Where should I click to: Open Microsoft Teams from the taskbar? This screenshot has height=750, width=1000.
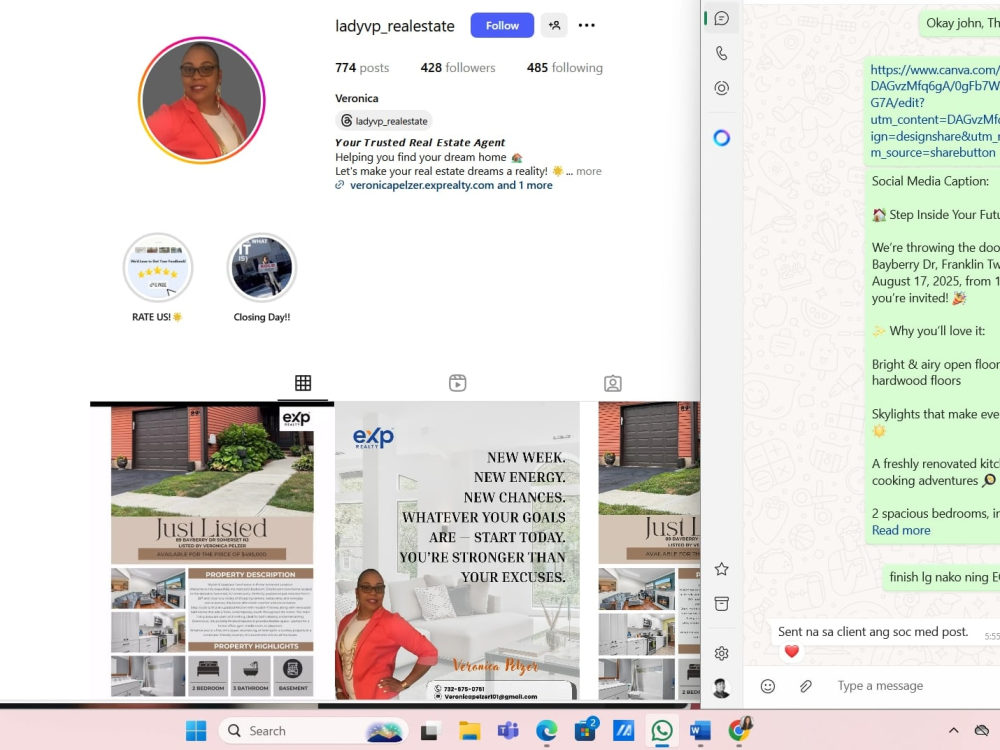pos(508,731)
